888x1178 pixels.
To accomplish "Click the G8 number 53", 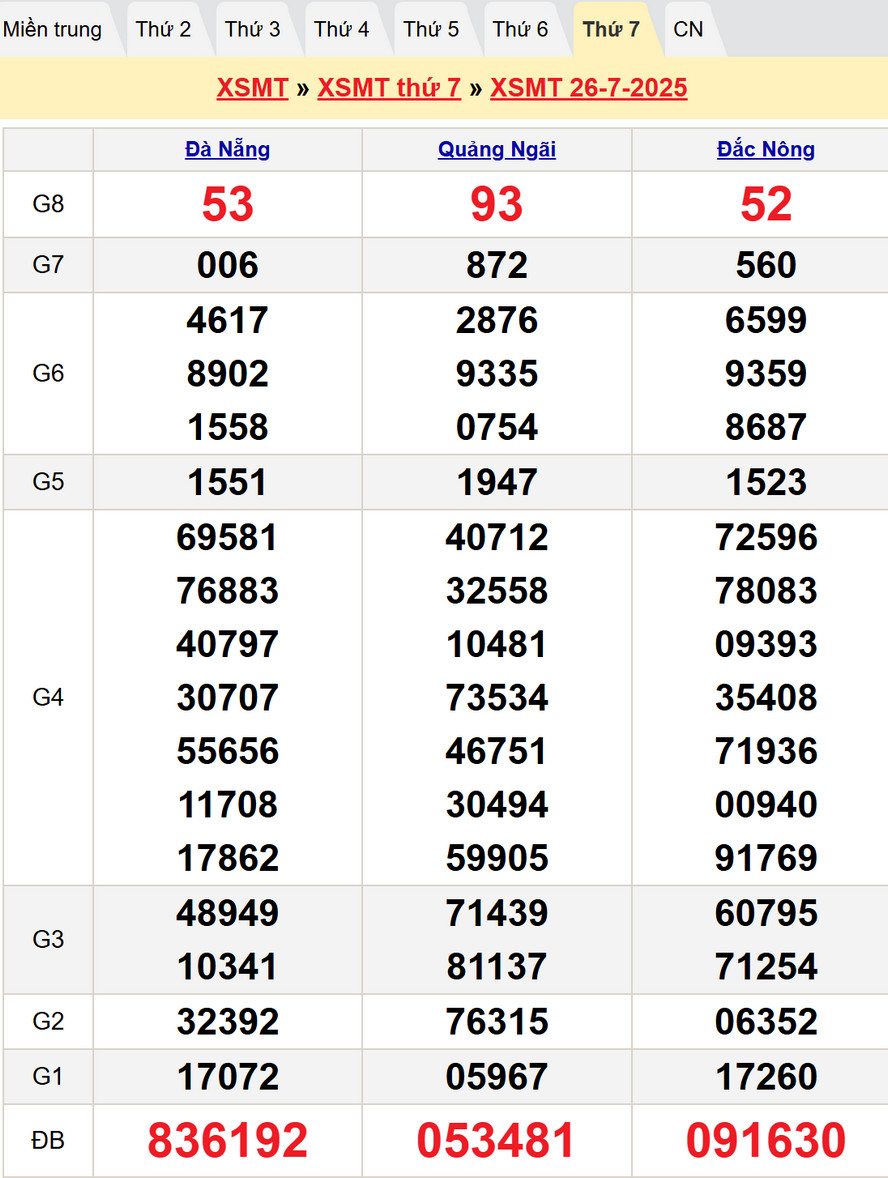I will (x=227, y=205).
